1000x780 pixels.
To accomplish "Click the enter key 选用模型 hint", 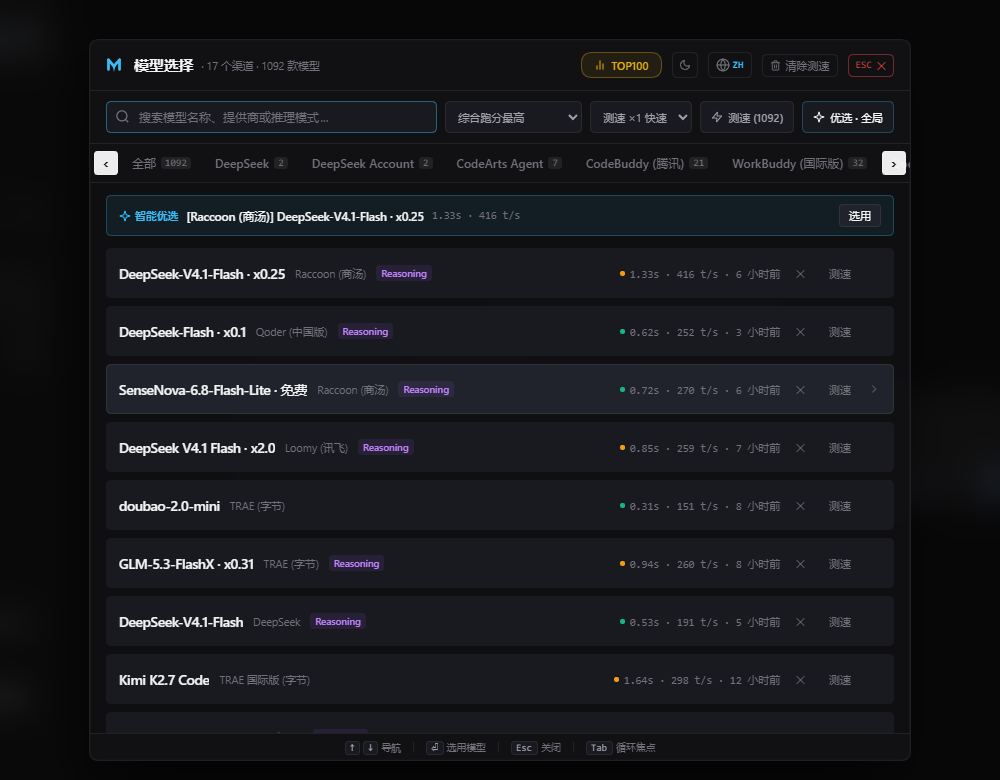I will pyautogui.click(x=457, y=747).
